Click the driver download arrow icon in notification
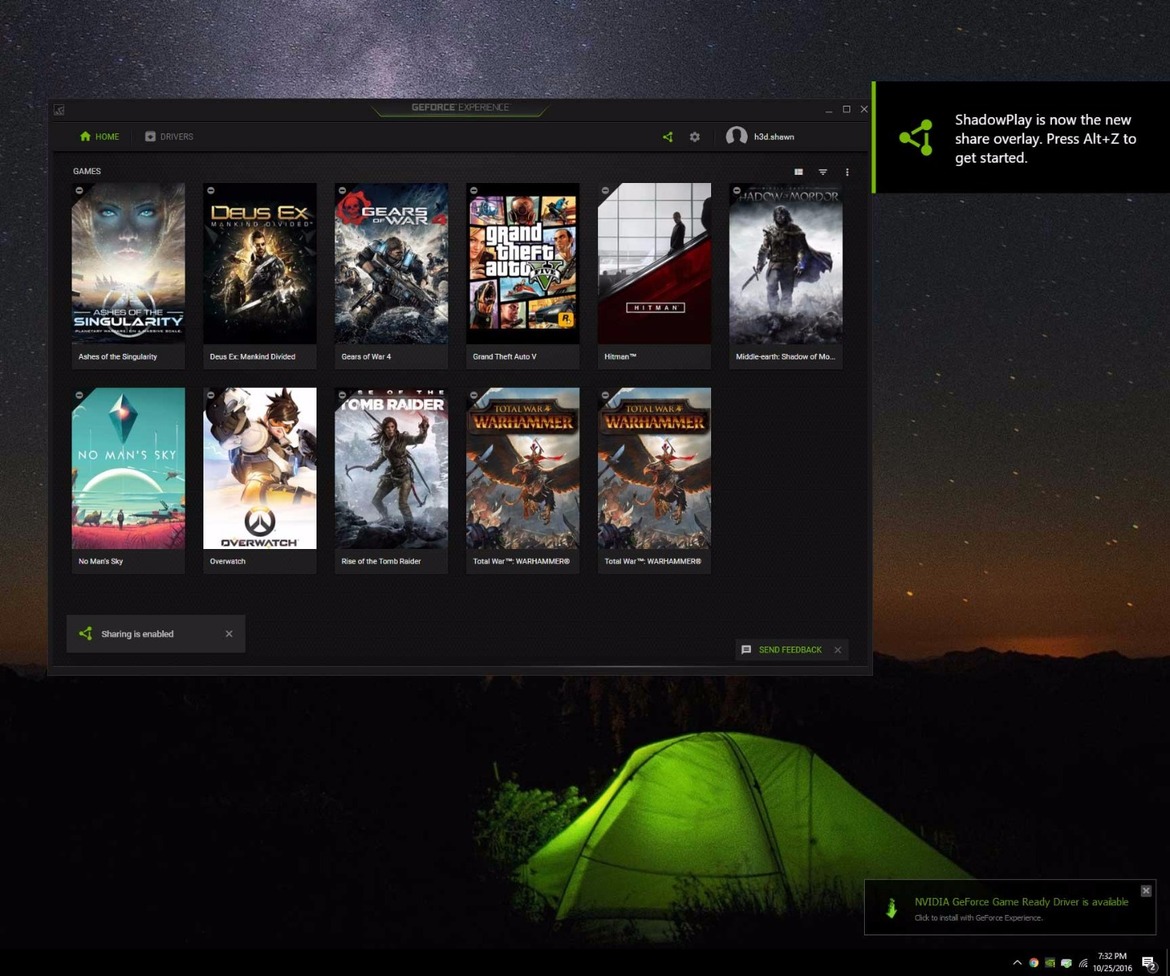The height and width of the screenshot is (976, 1170). coord(891,907)
